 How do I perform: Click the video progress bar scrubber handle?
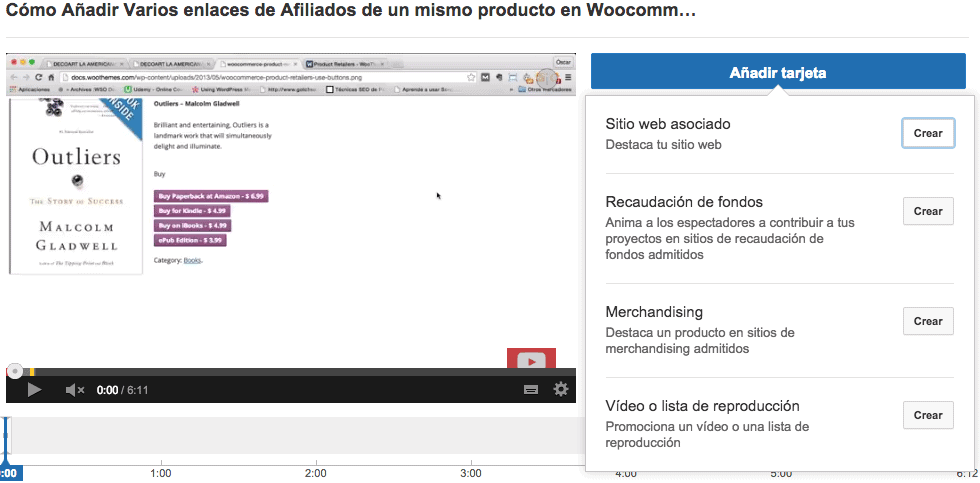[x=15, y=371]
